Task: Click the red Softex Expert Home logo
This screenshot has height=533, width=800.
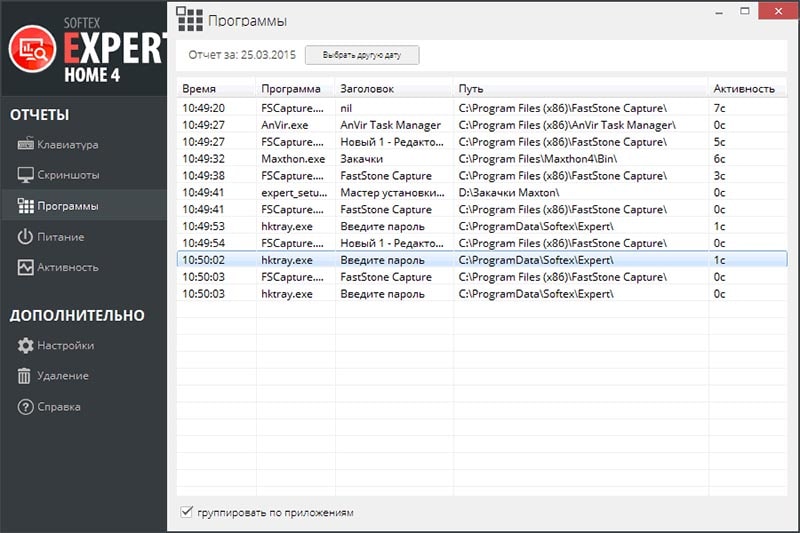Action: (x=32, y=49)
